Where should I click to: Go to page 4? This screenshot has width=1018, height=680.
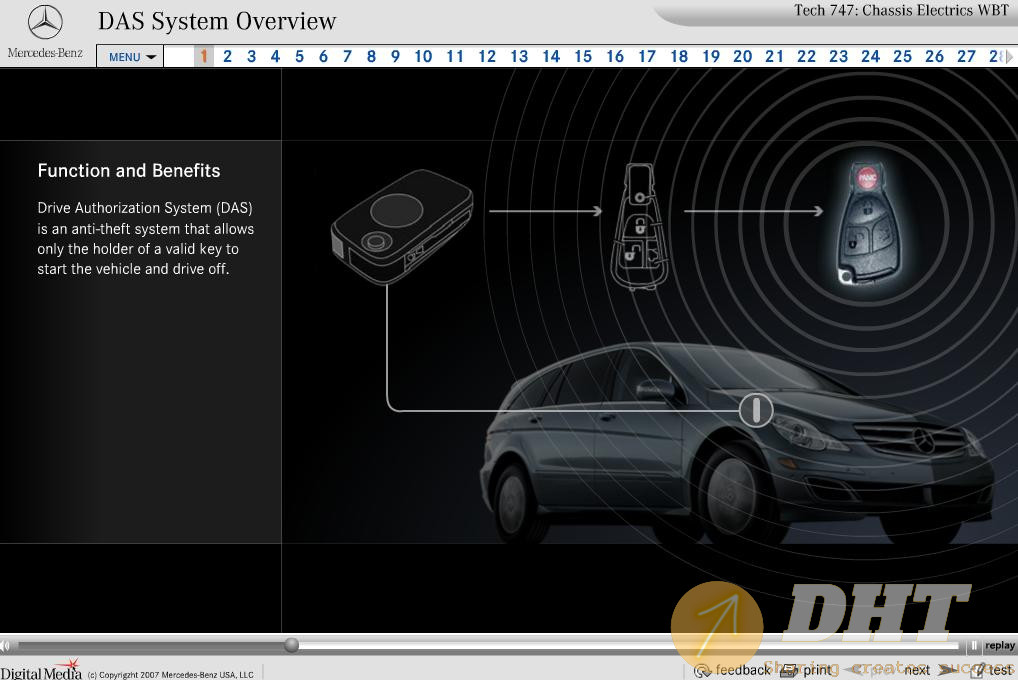275,57
